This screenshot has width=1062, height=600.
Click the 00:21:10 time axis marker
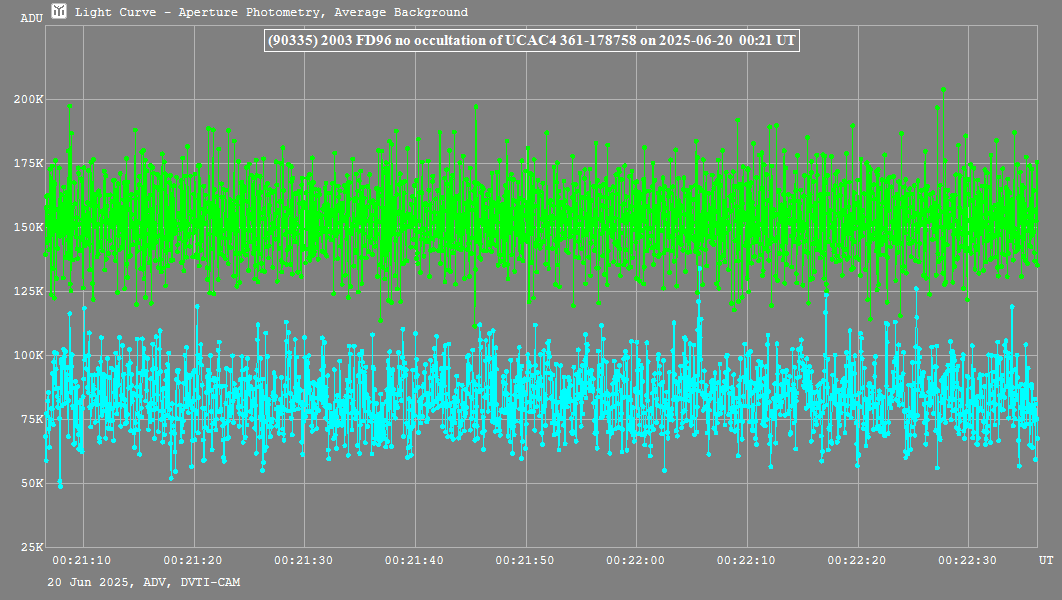tap(82, 560)
